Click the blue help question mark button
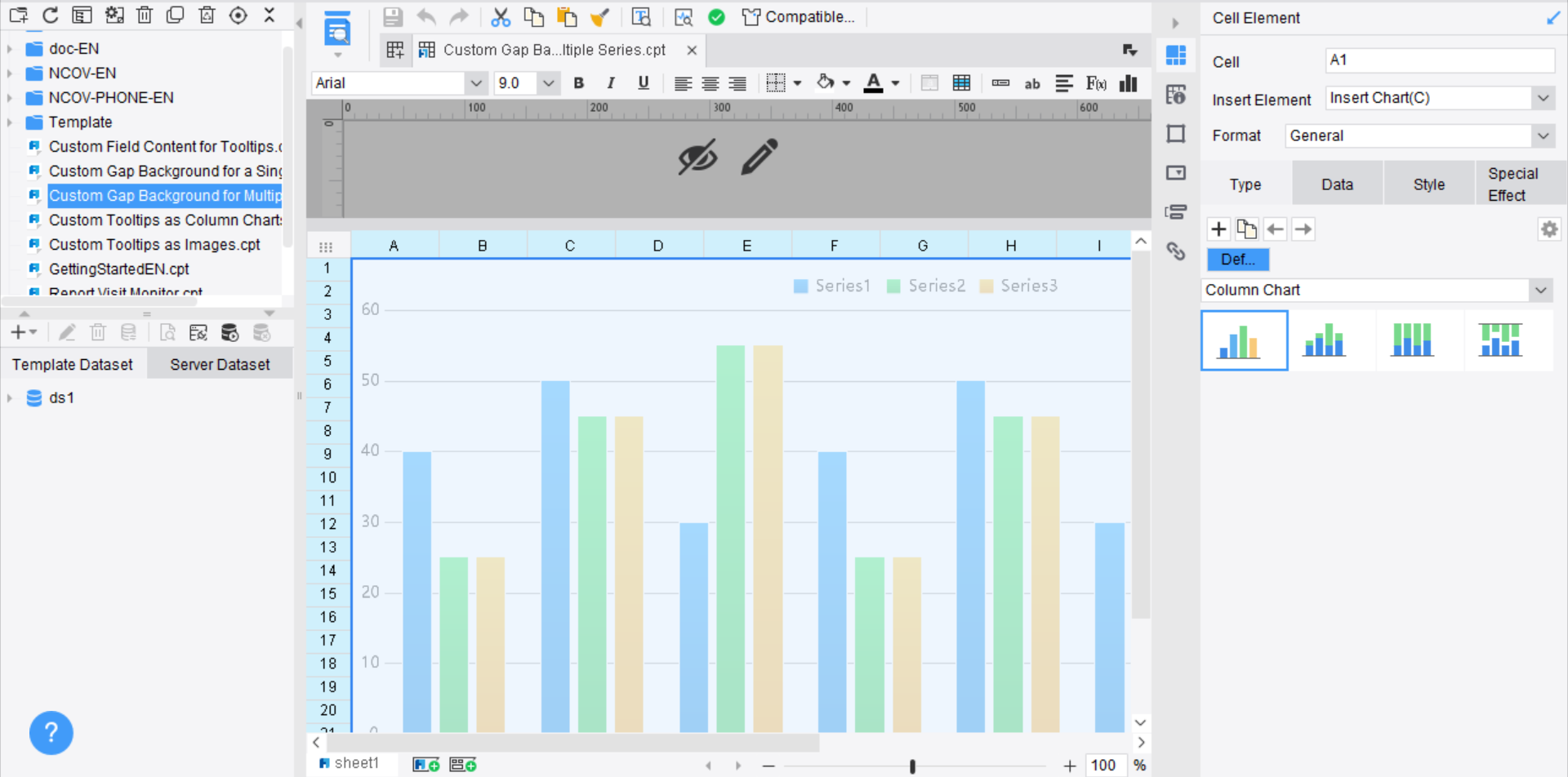 51,733
